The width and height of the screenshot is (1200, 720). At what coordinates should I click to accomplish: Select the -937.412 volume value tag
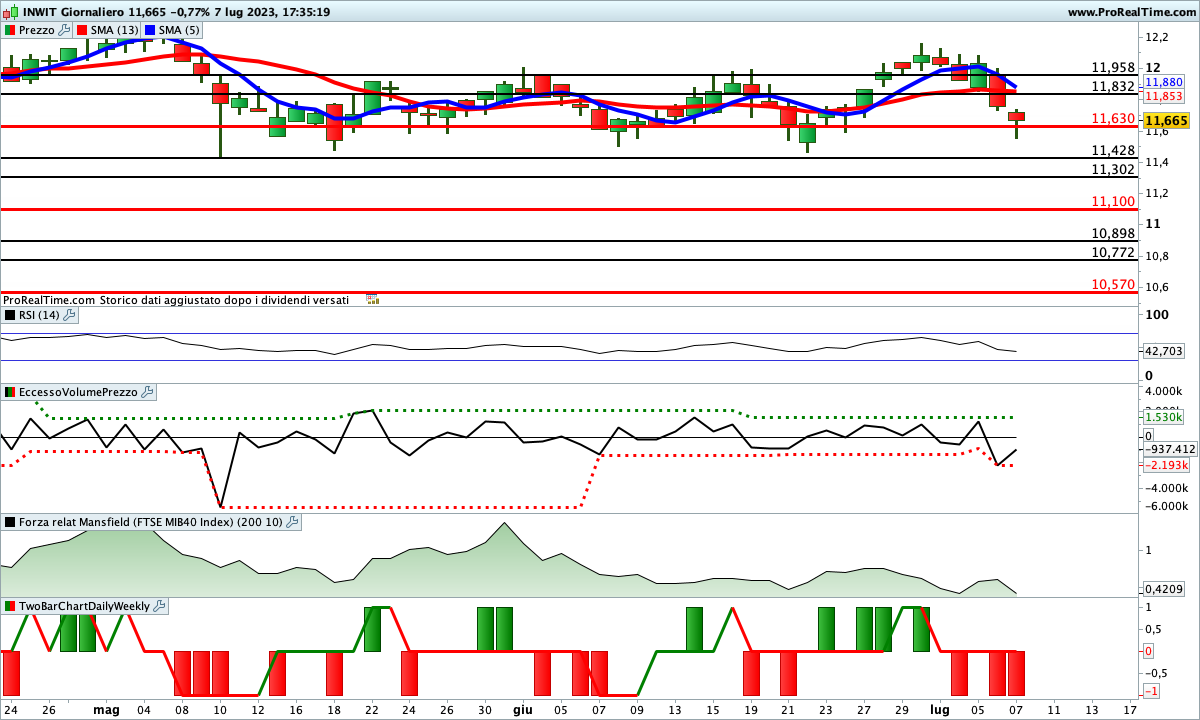[x=1170, y=449]
